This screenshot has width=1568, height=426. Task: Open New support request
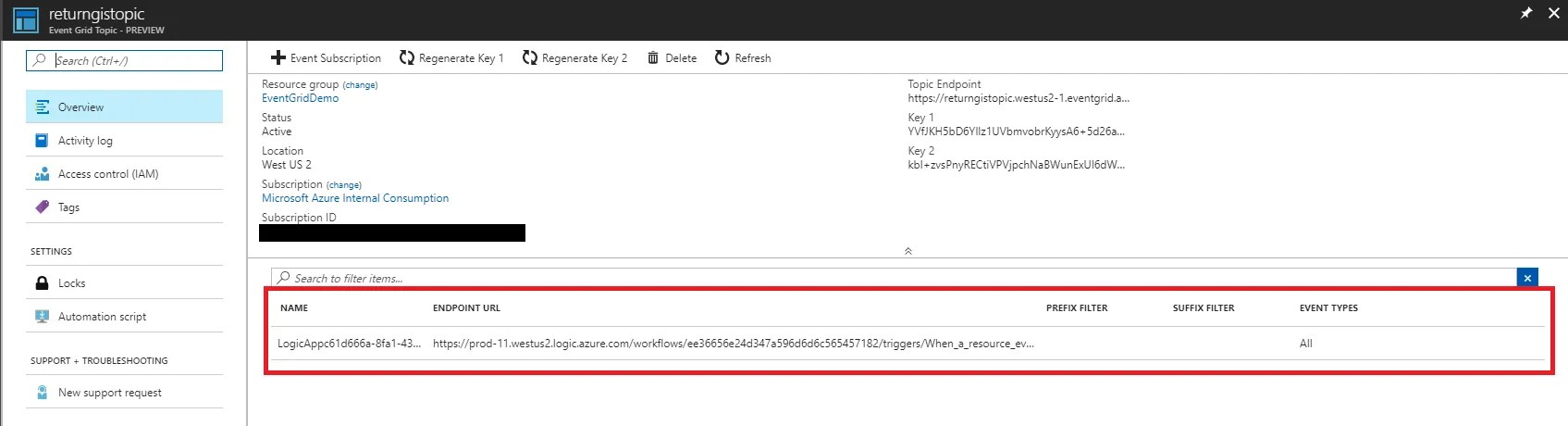coord(125,393)
